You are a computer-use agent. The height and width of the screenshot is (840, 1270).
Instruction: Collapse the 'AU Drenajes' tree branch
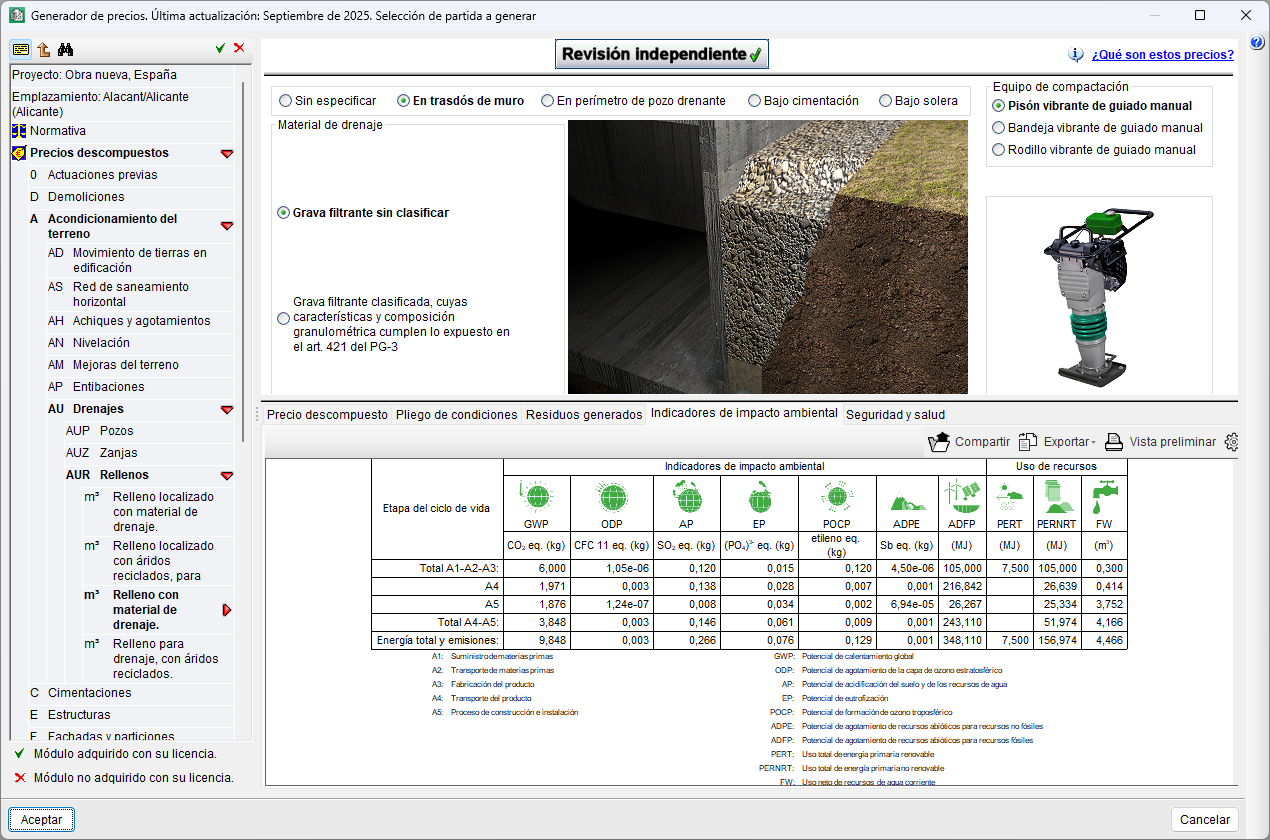[227, 410]
